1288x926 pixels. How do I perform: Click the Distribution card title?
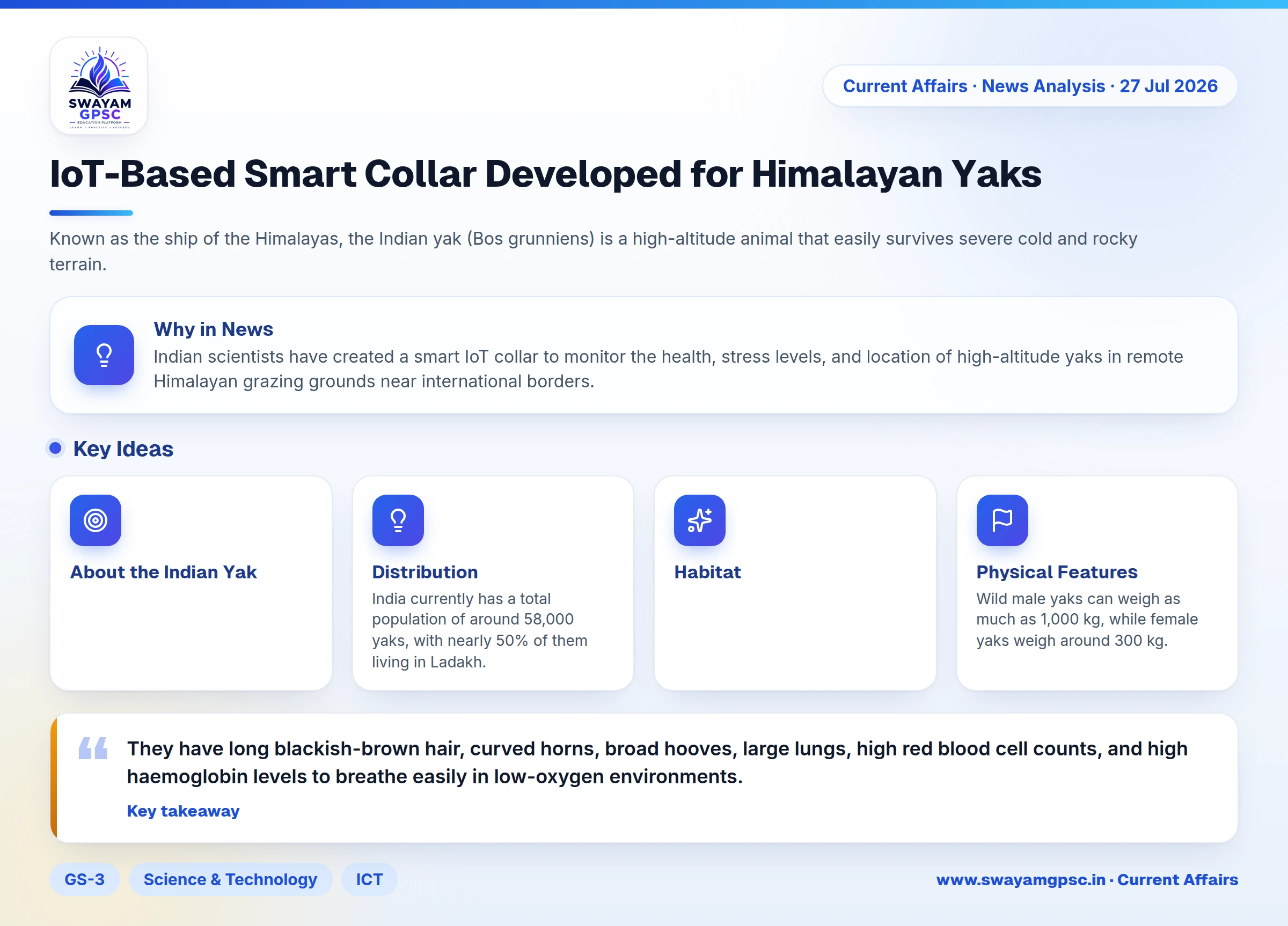(x=425, y=572)
